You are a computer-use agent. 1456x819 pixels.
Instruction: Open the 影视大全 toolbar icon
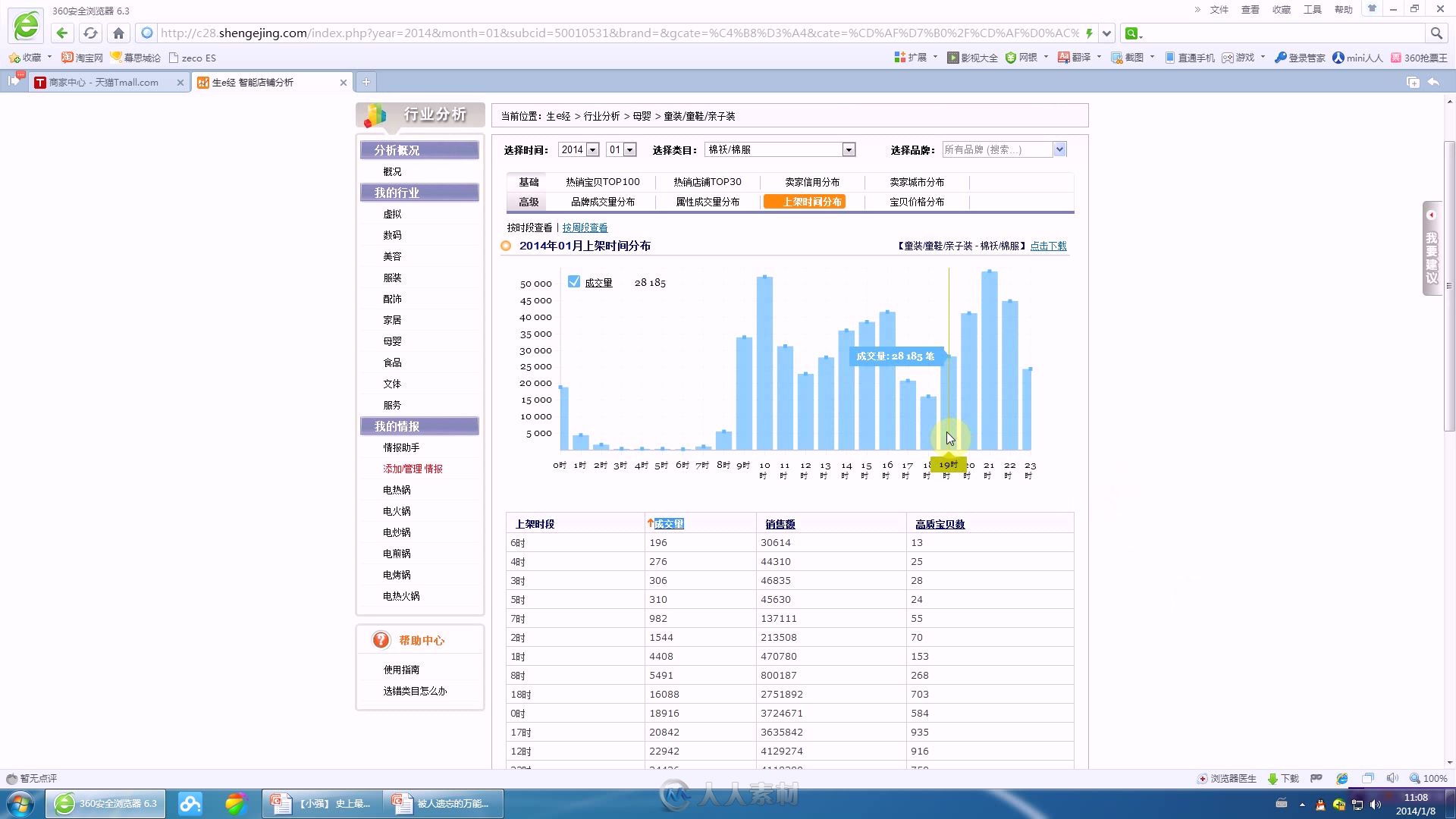(972, 58)
